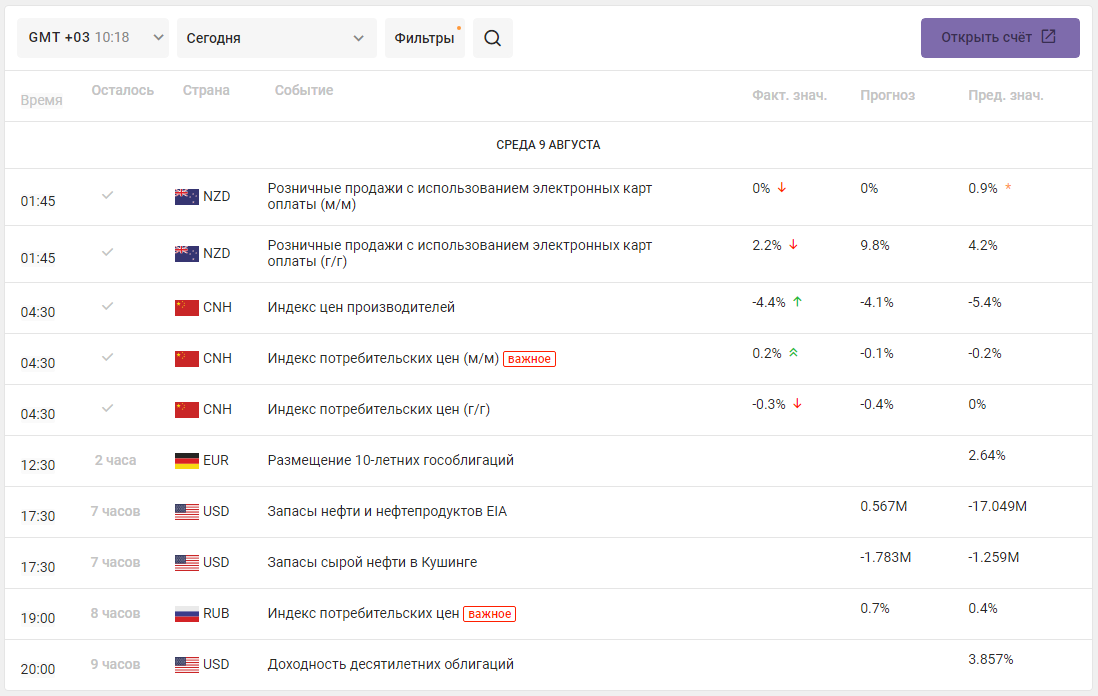Expand the Сегодня date range dropdown
This screenshot has height=696, width=1098.
click(x=277, y=38)
